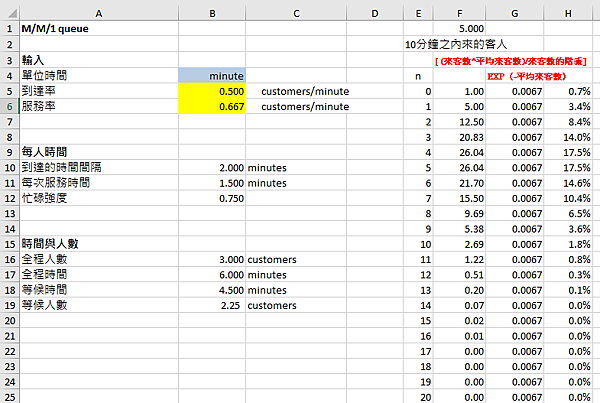Click the red formula note in row 3
The width and height of the screenshot is (600, 403).
tap(511, 61)
